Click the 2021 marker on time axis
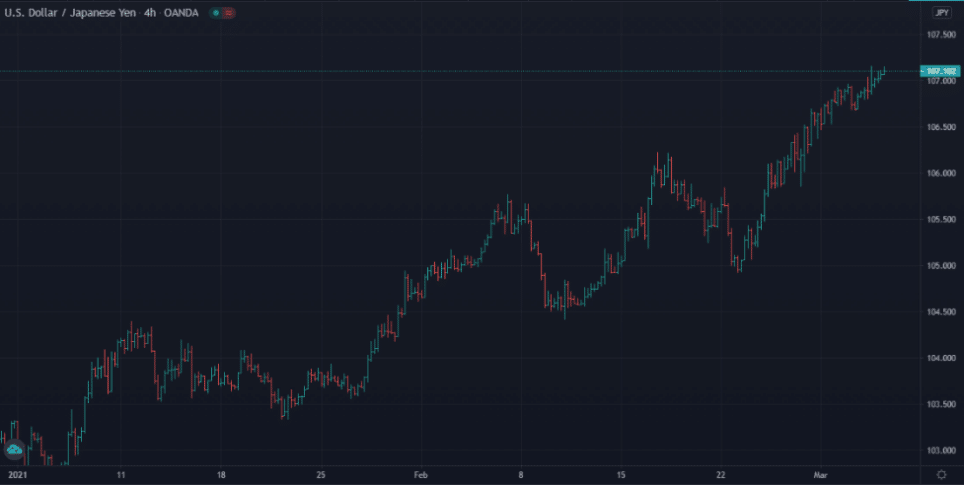The width and height of the screenshot is (964, 485). point(15,474)
